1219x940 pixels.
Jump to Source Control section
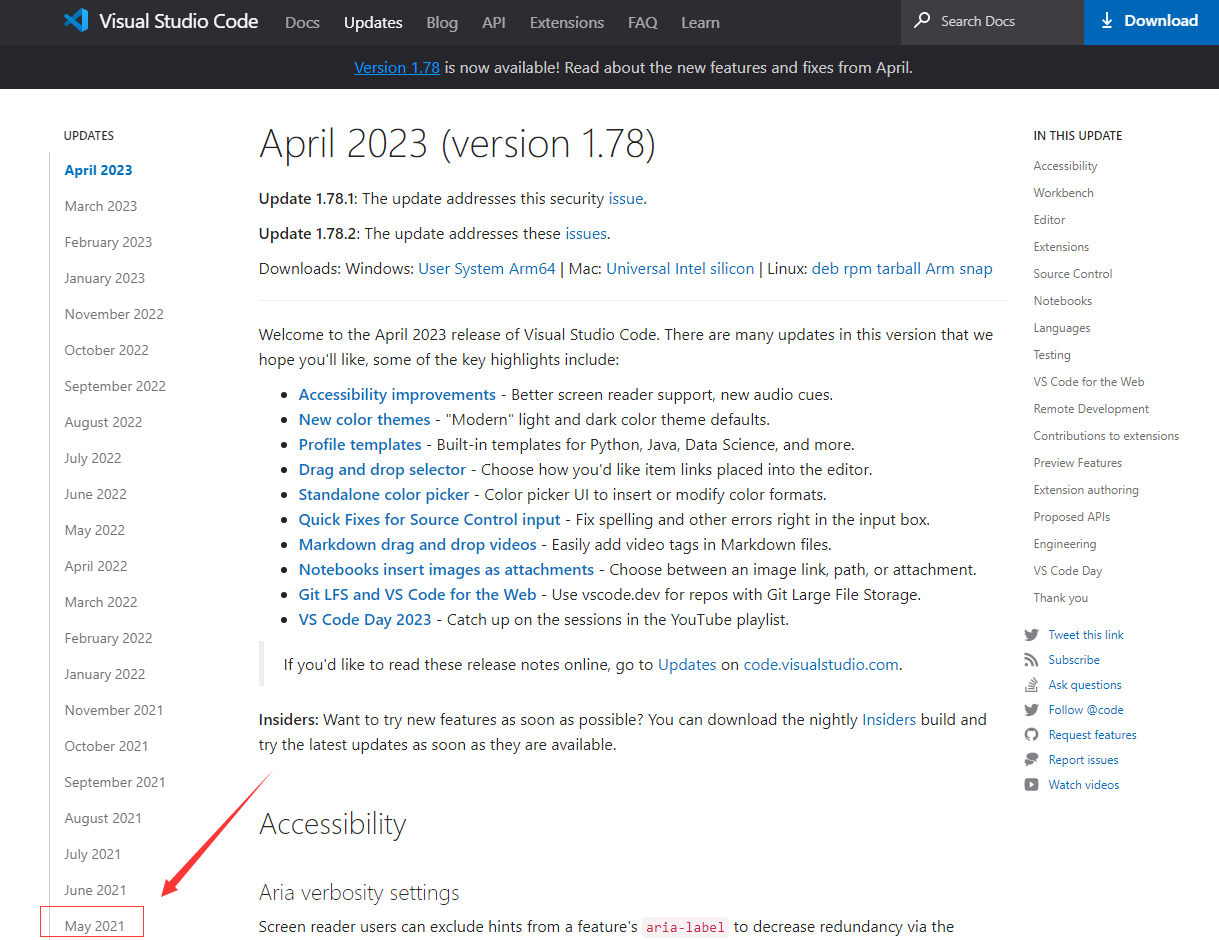[x=1073, y=274]
